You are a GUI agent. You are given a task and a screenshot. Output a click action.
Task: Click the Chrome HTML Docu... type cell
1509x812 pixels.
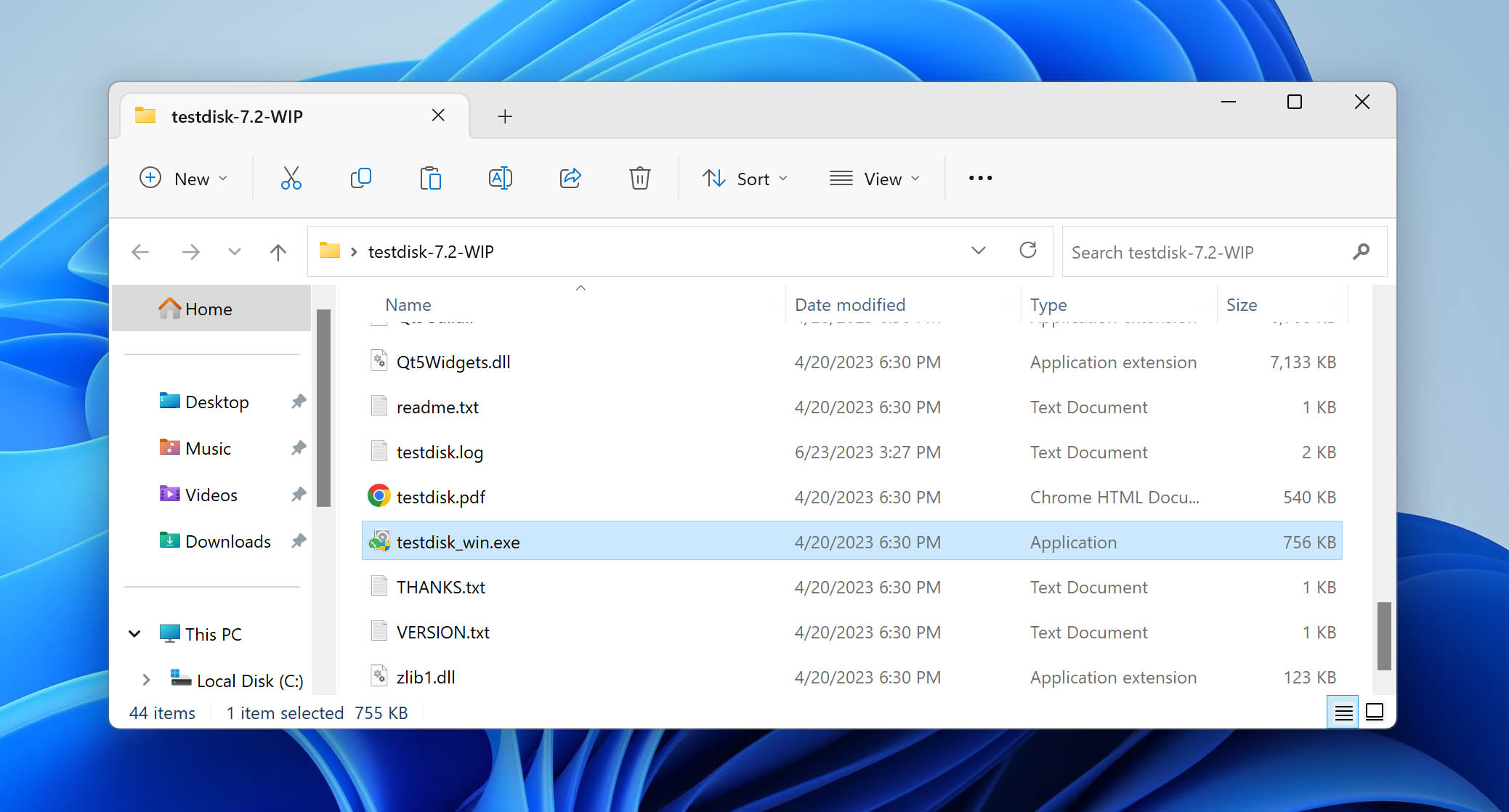(1114, 497)
